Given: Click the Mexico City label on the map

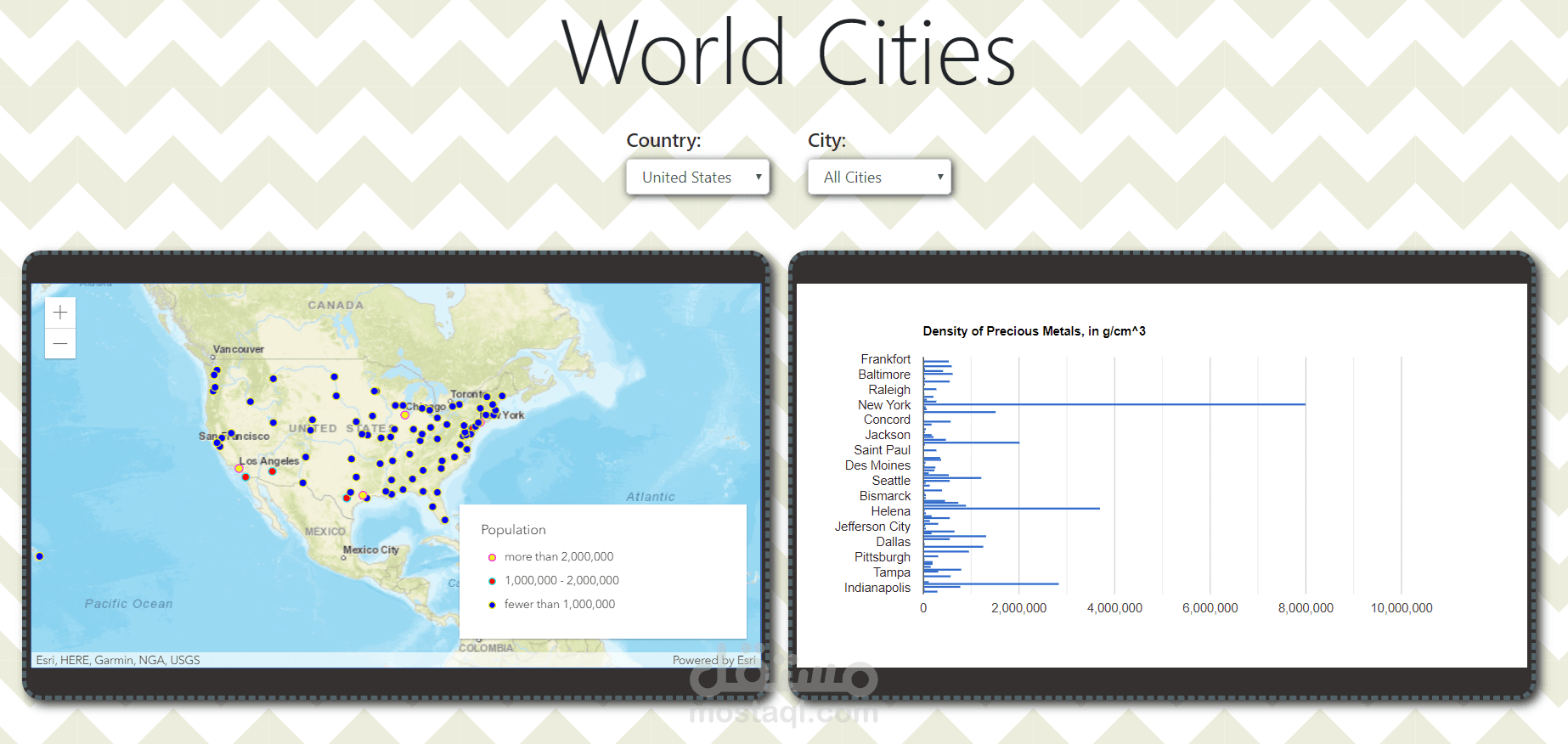Looking at the screenshot, I should coord(370,550).
